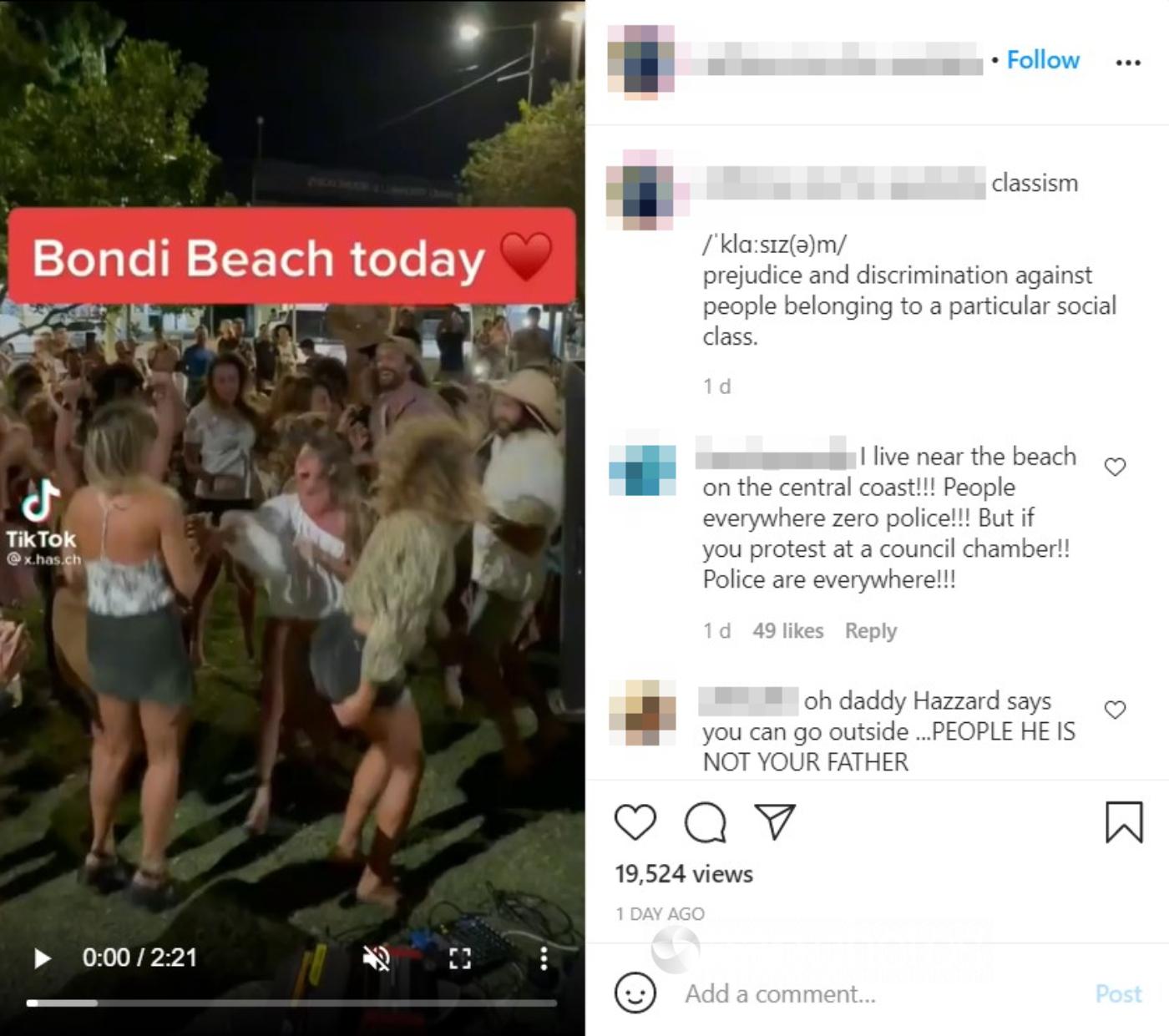This screenshot has height=1036, width=1169.
Task: Like the post with the heart icon
Action: click(x=635, y=821)
